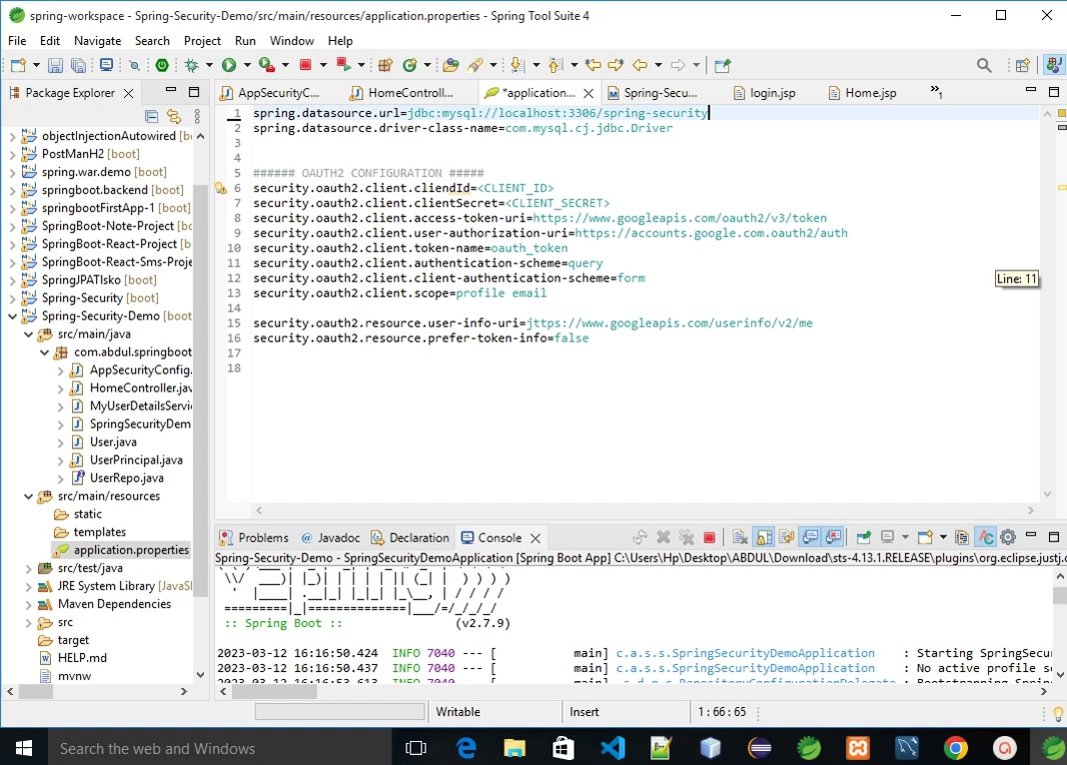The height and width of the screenshot is (765, 1067).
Task: Toggle Scroll Lock in Console toolbar
Action: [764, 538]
